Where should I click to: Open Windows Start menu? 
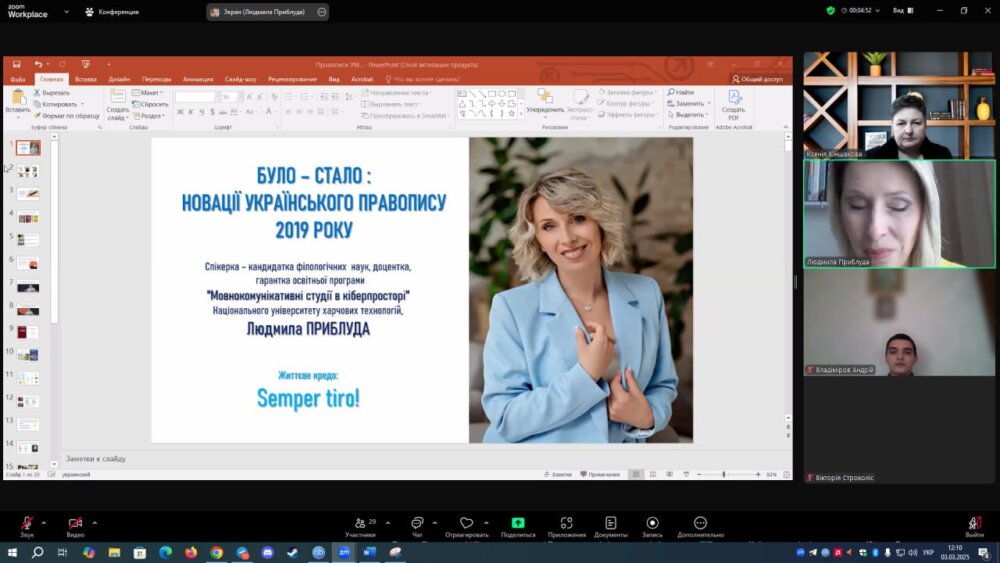(11, 552)
